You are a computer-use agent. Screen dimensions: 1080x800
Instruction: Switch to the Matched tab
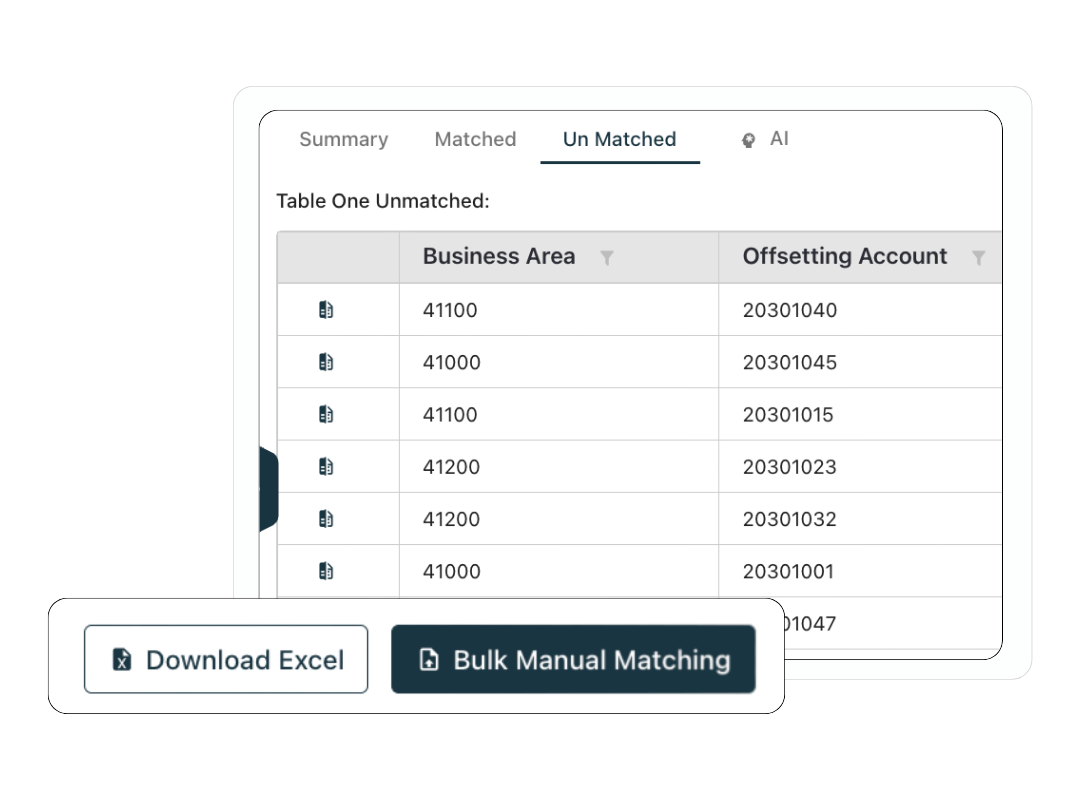tap(475, 139)
